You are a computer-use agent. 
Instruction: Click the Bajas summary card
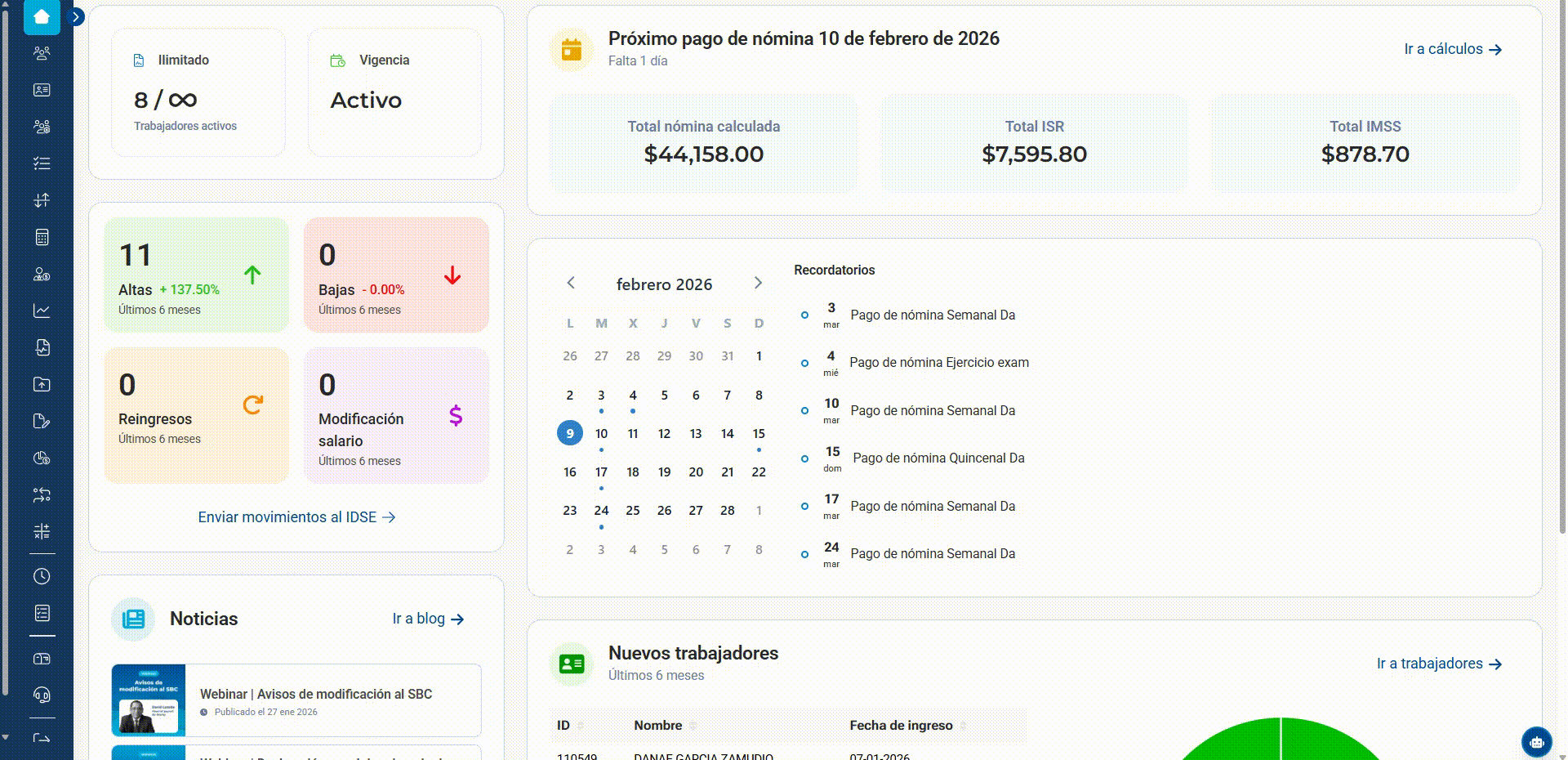click(396, 275)
